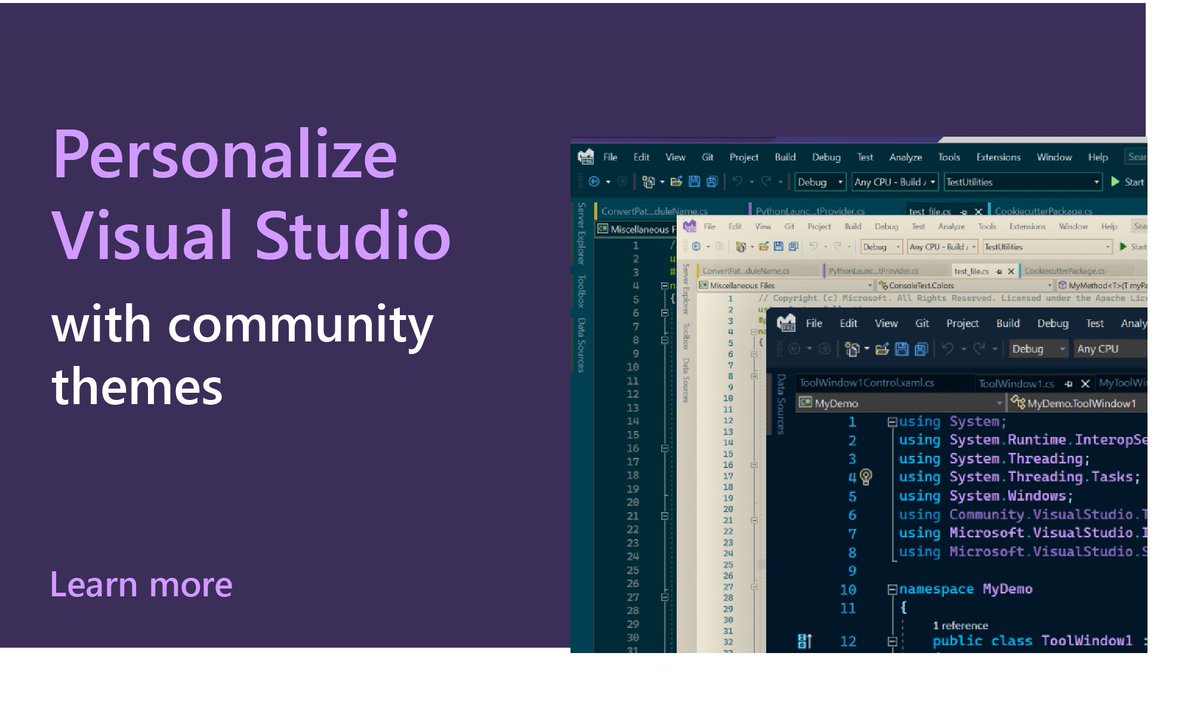Image resolution: width=1200 pixels, height=702 pixels.
Task: Click the Open File folder icon in the front window
Action: pos(883,349)
